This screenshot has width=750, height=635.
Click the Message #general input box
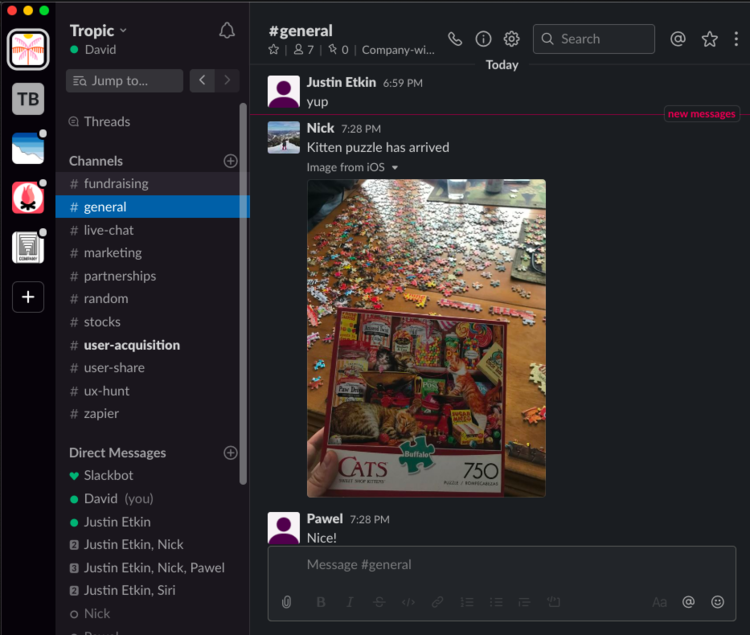point(501,565)
